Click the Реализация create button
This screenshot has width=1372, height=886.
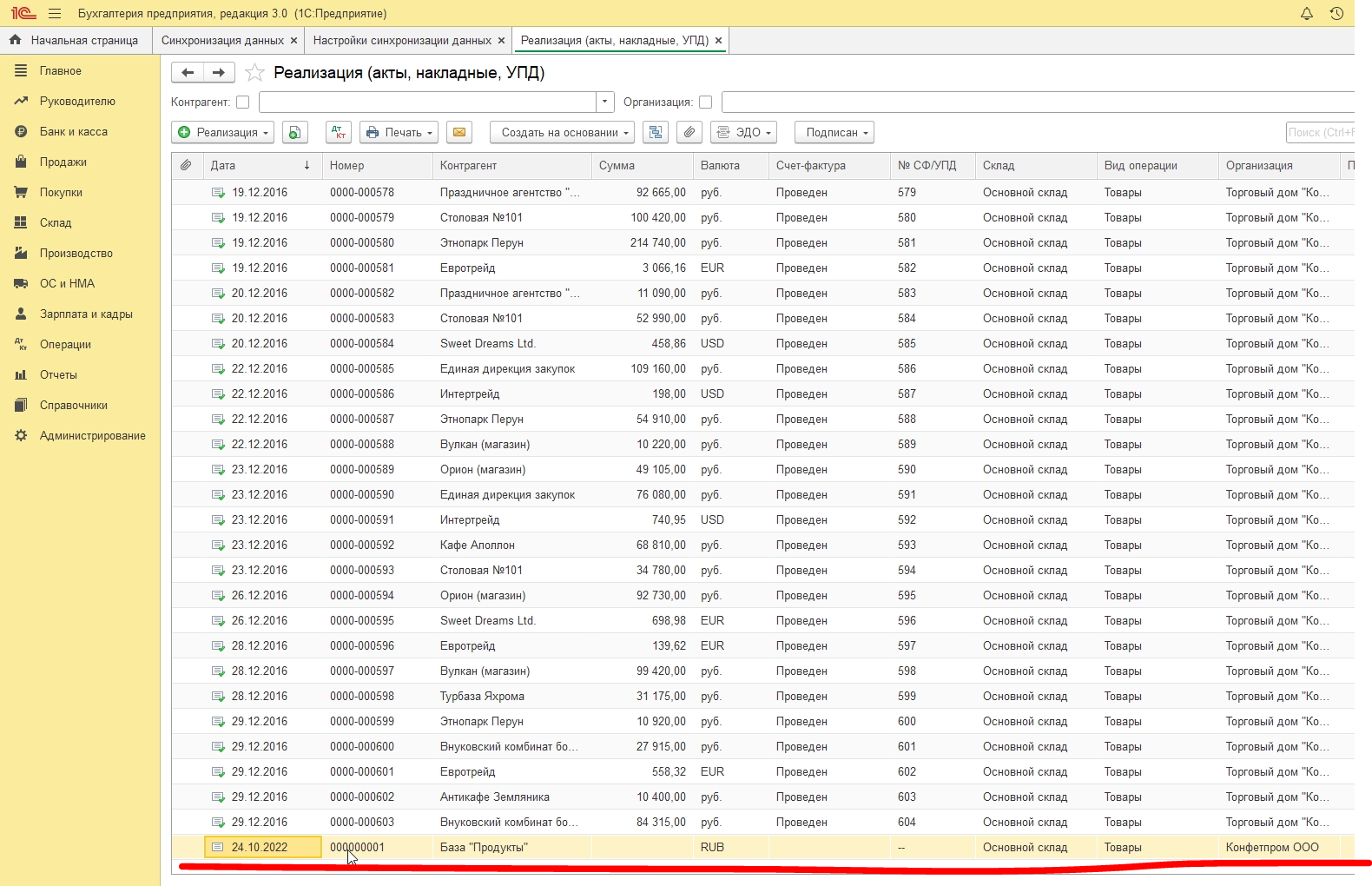click(223, 132)
